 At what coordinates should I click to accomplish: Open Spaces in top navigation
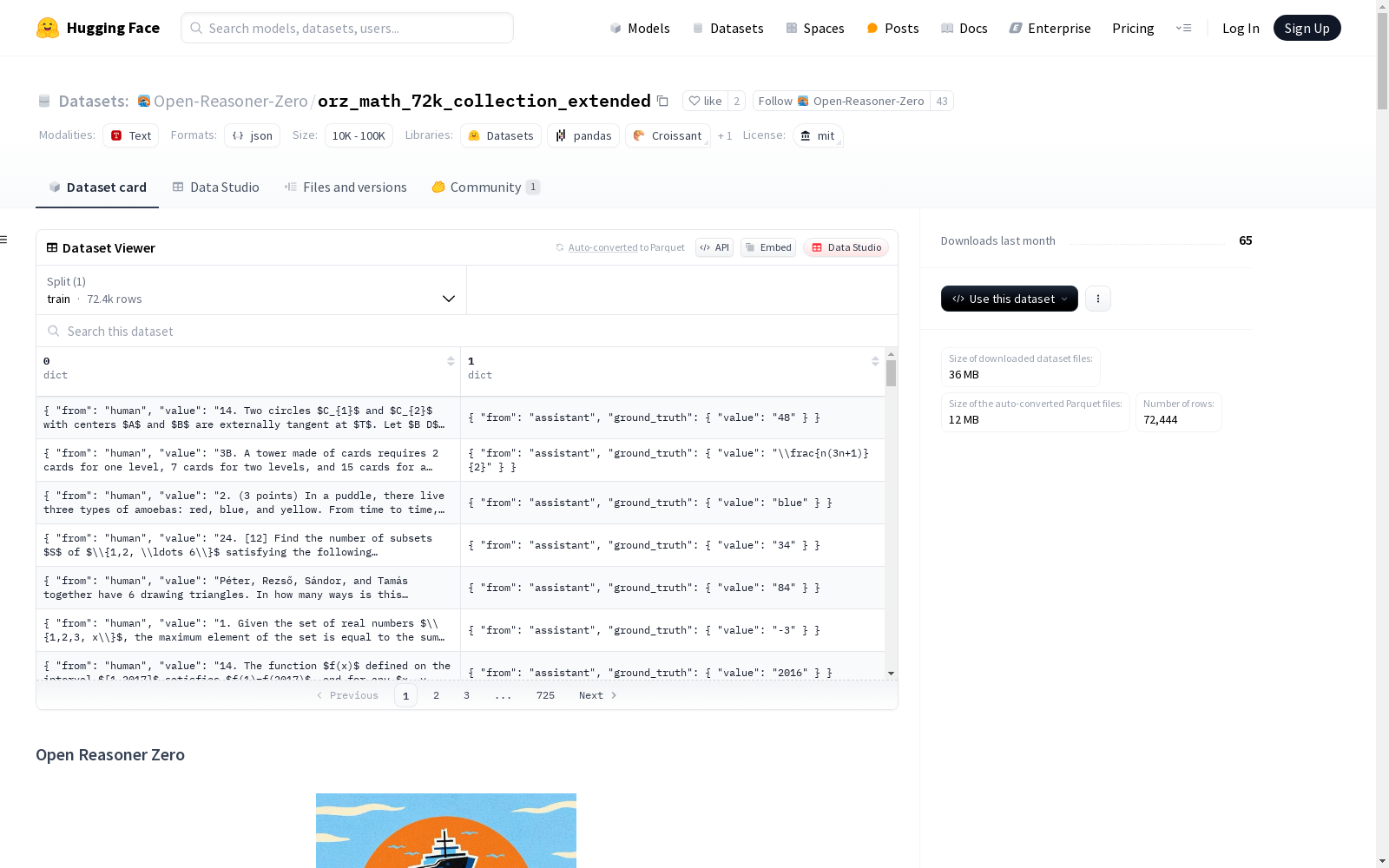pos(815,28)
